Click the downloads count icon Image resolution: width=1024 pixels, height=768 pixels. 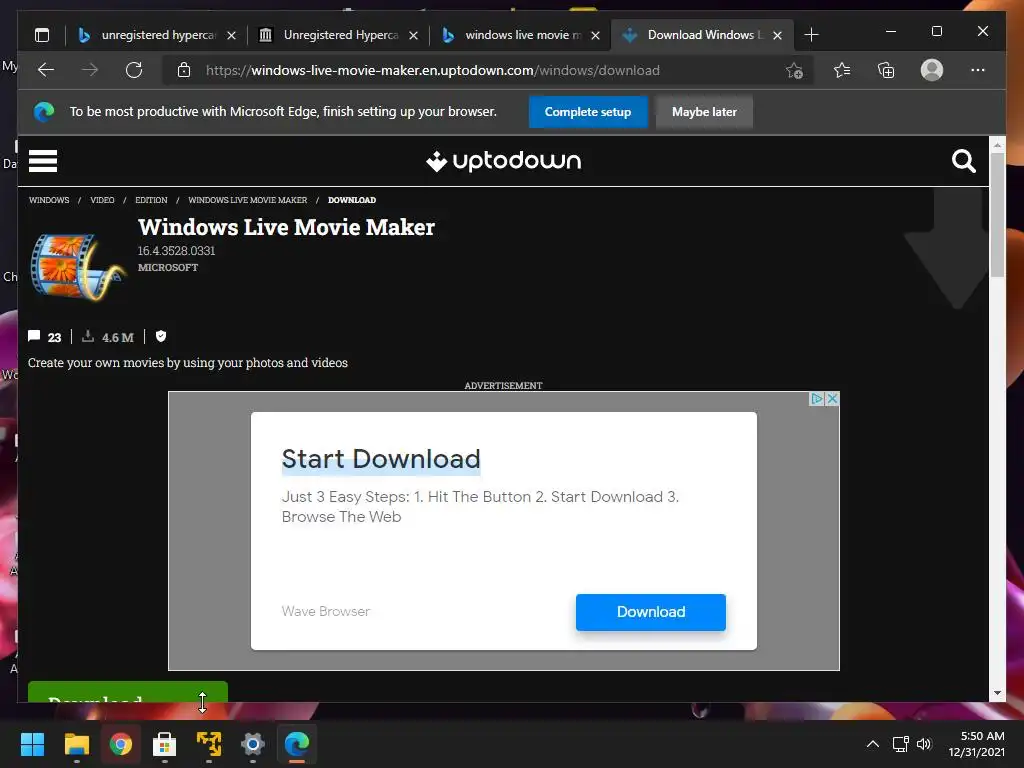tap(88, 336)
